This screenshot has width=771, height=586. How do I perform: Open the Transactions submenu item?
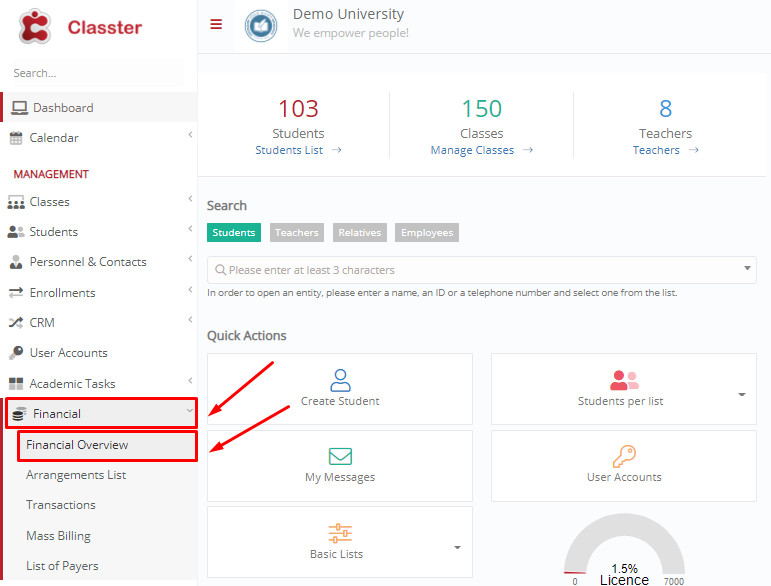pyautogui.click(x=61, y=505)
